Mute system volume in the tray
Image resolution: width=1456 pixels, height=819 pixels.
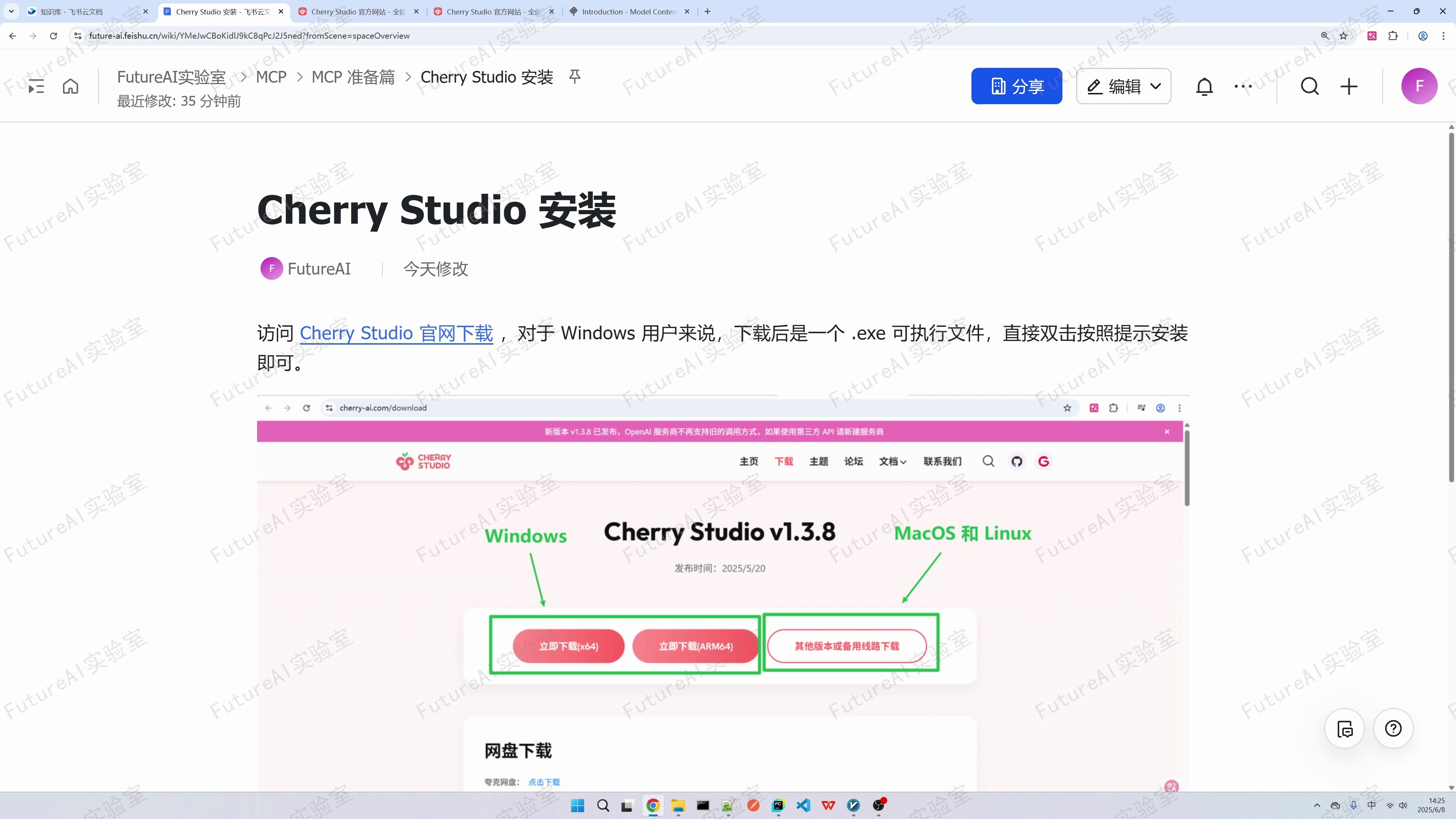coord(1403,805)
